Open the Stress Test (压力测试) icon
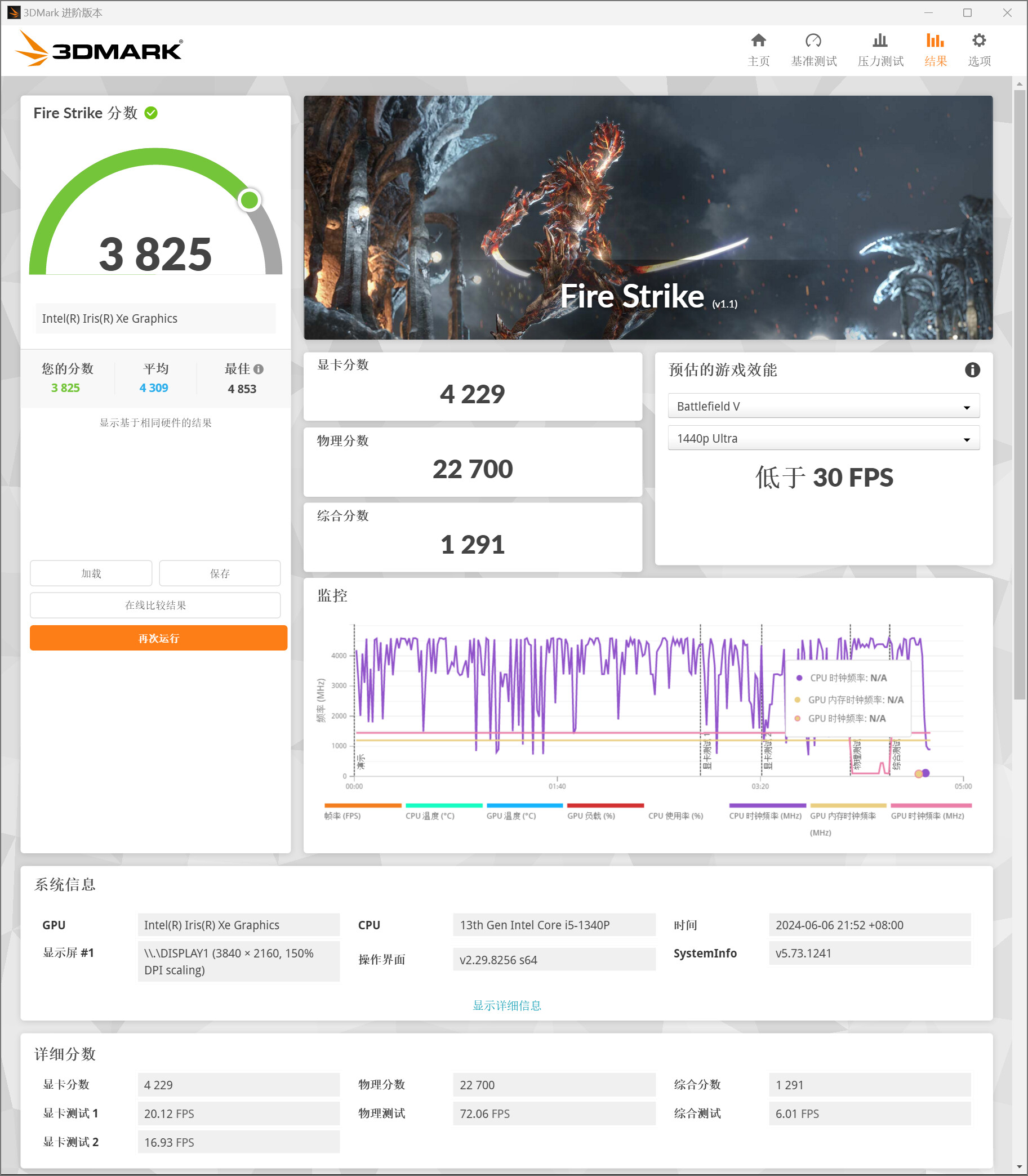The image size is (1028, 1176). (879, 41)
